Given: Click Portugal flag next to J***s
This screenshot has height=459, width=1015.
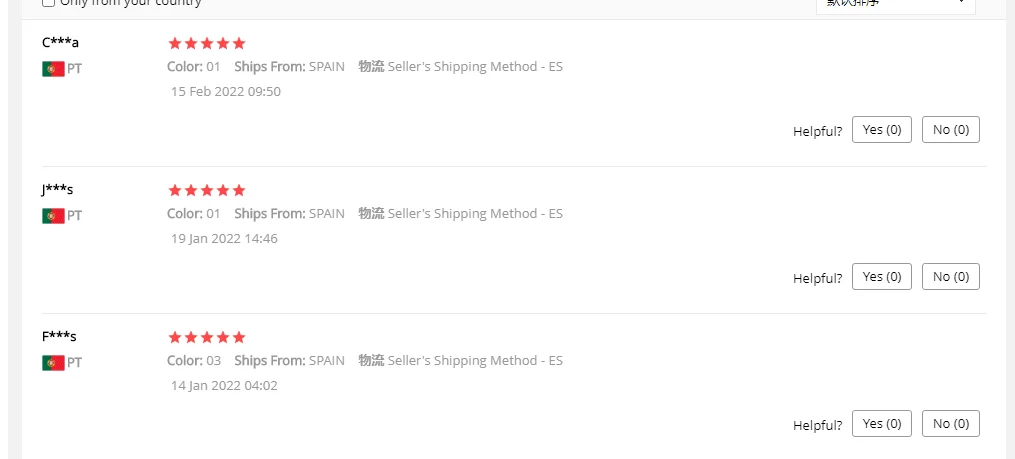Looking at the screenshot, I should (x=53, y=216).
